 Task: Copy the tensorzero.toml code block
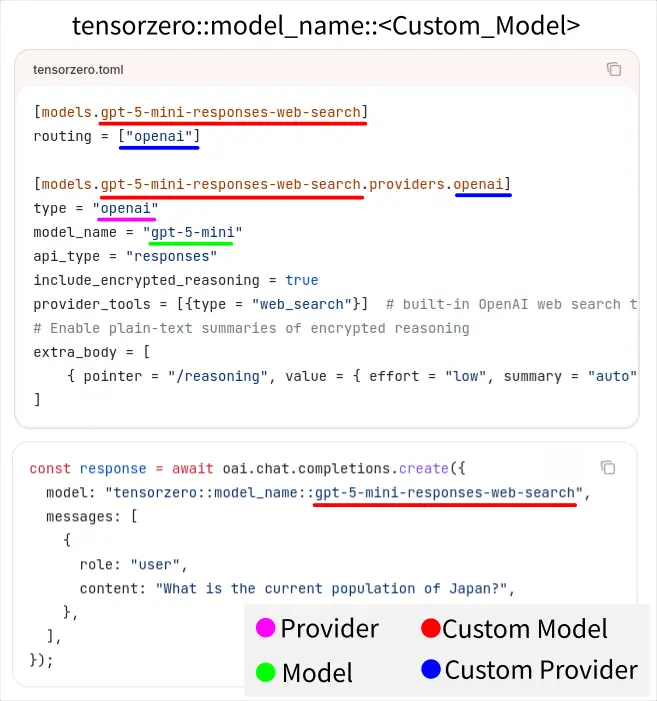tap(614, 69)
